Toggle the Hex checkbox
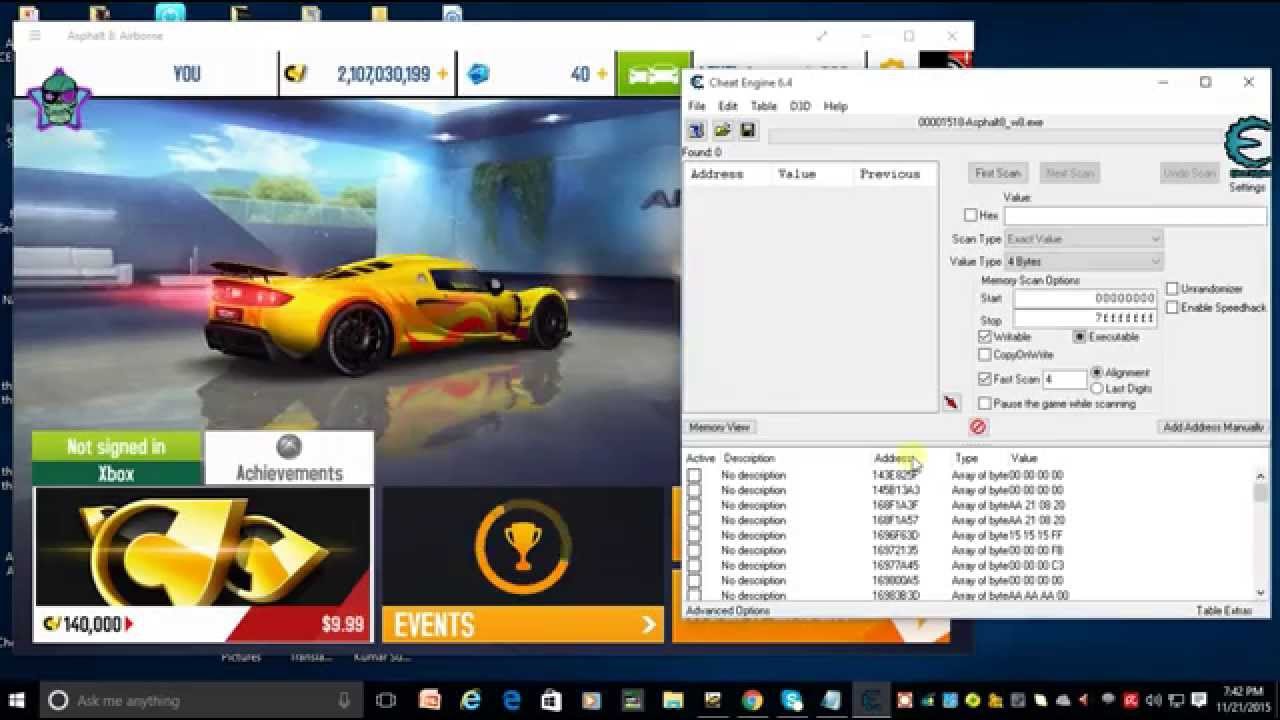This screenshot has height=720, width=1280. [971, 215]
